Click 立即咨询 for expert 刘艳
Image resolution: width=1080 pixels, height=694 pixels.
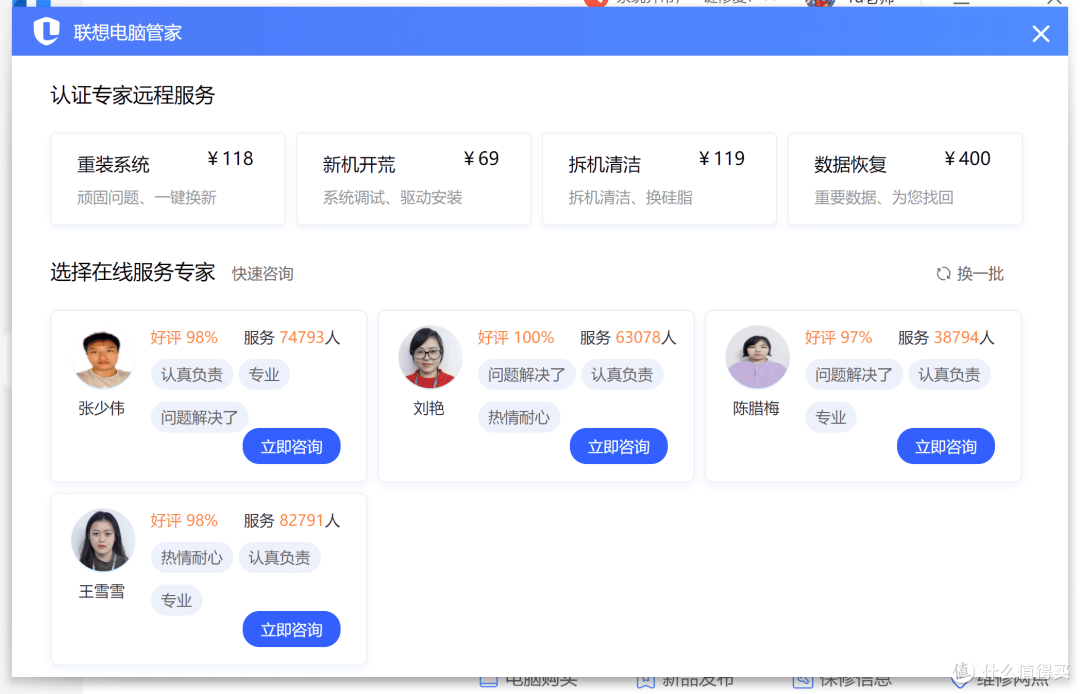pyautogui.click(x=619, y=446)
